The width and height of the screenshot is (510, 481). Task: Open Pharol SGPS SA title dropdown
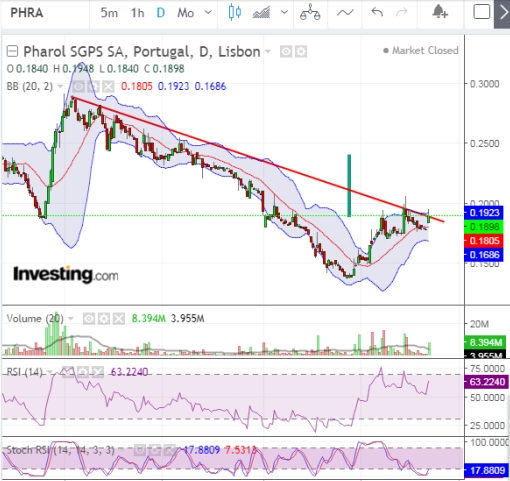[x=268, y=52]
